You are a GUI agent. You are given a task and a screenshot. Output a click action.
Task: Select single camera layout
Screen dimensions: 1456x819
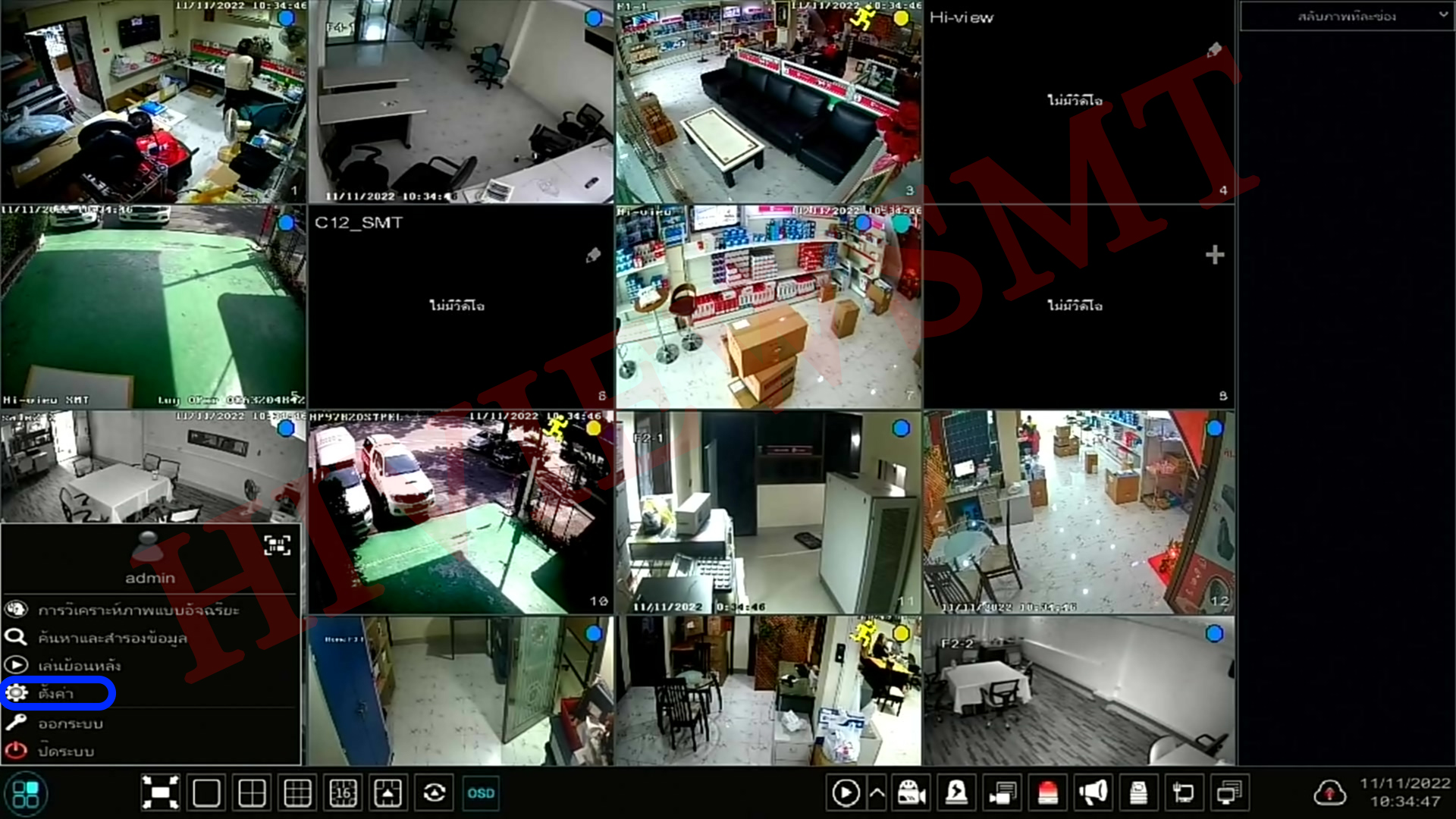pos(206,793)
